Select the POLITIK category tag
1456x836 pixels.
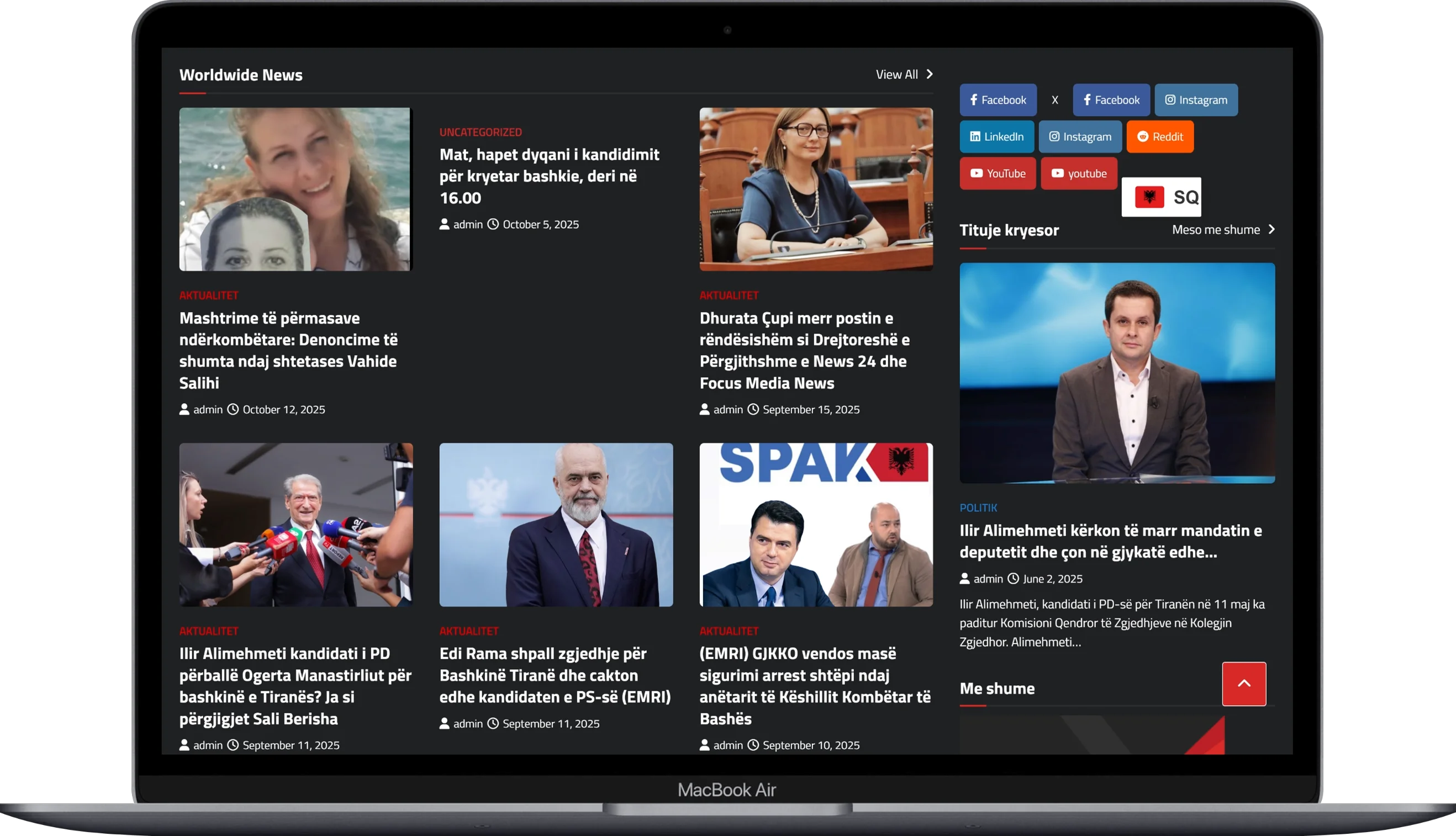coord(978,507)
